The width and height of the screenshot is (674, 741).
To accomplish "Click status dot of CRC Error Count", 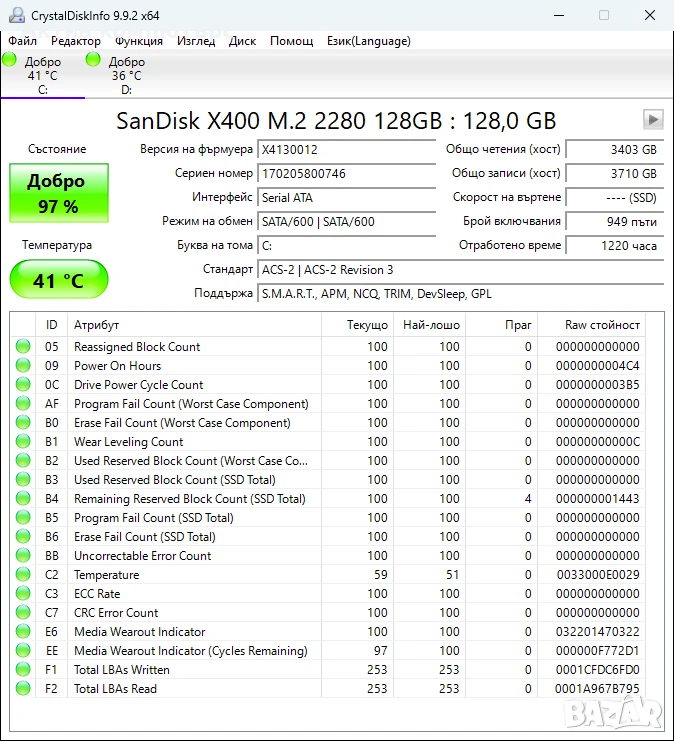I will click(23, 612).
